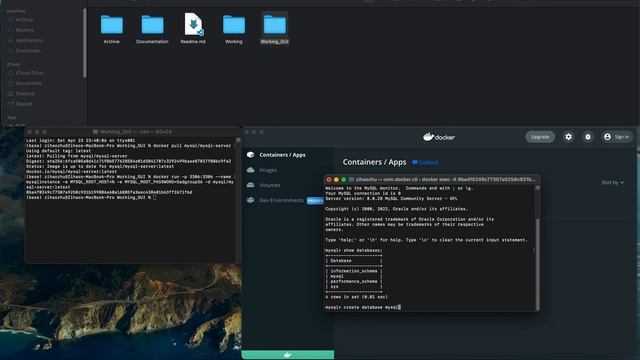This screenshot has width=640, height=360.
Task: Click the Dev Environments icon in Docker
Action: (x=251, y=200)
